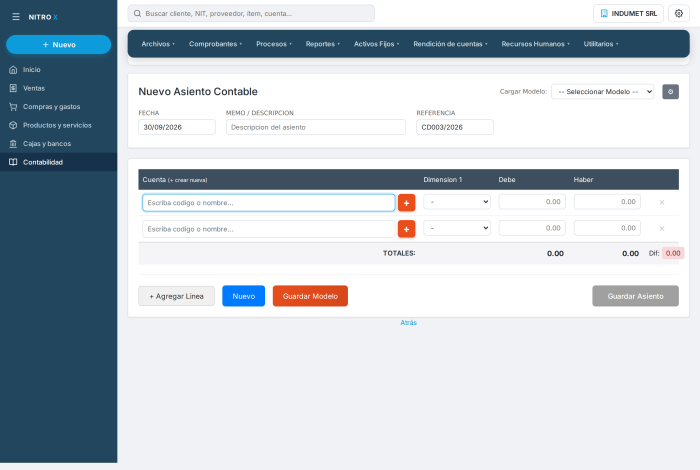Click first row Haber amount field
This screenshot has height=470, width=700.
[x=607, y=202]
